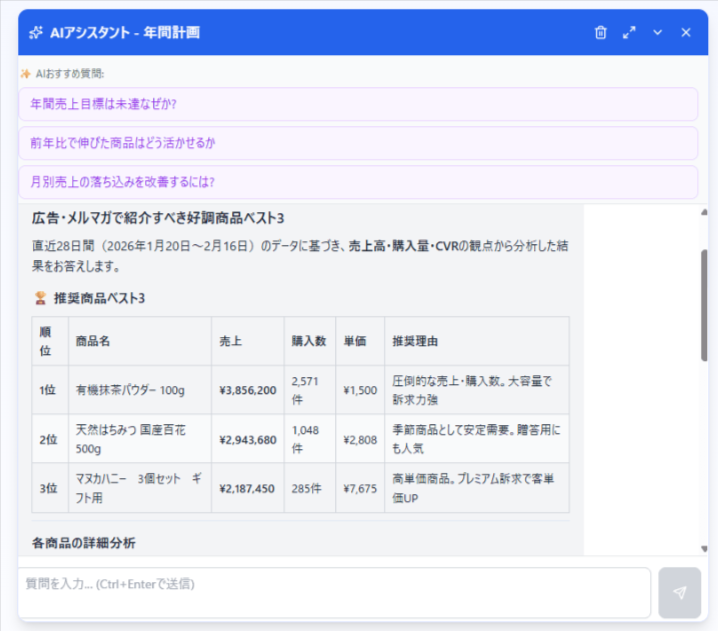
Task: Click the 商品名 column header
Action: coord(93,341)
